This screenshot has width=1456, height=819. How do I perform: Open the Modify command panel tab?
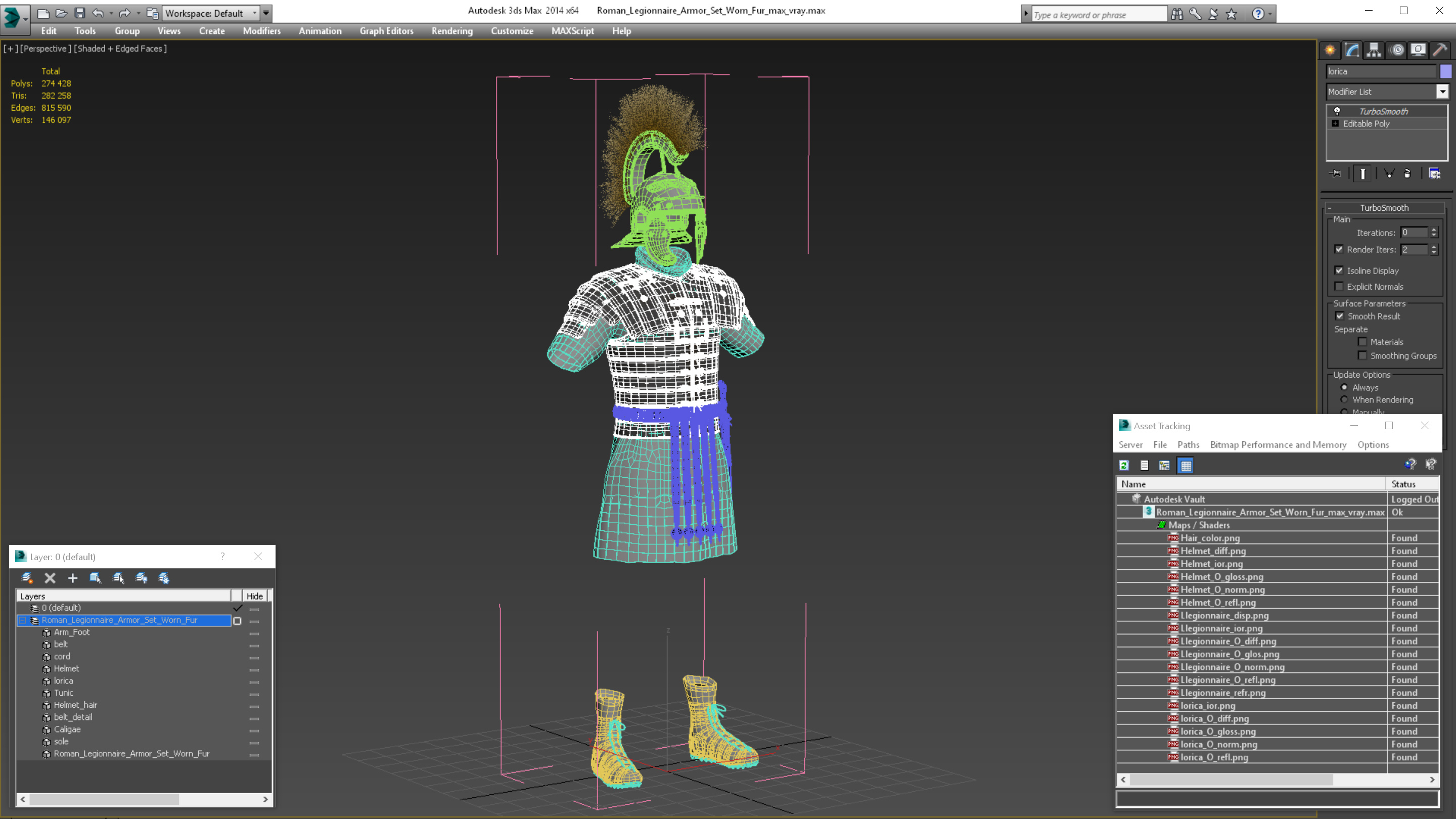click(x=1352, y=51)
